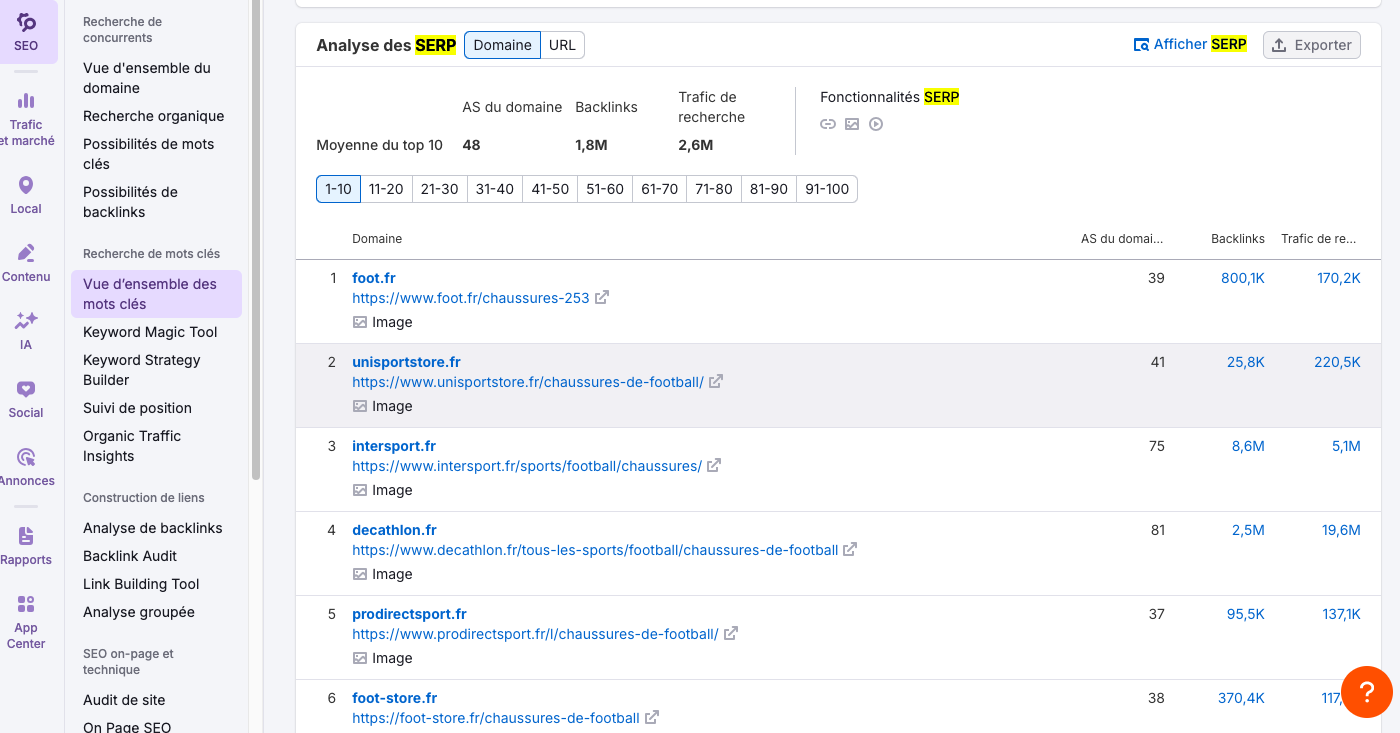
Task: Select the 61-70 results range
Action: coord(660,189)
